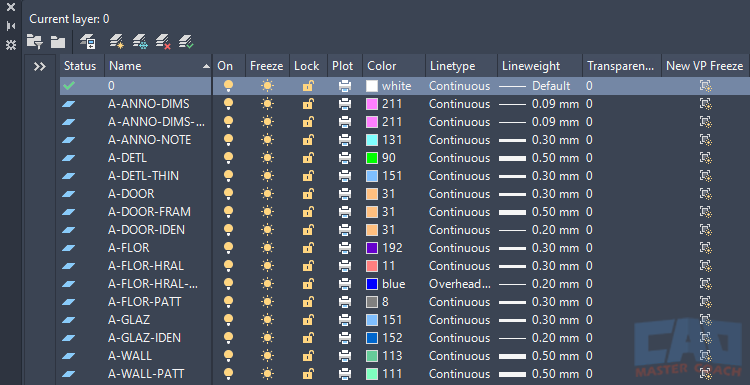This screenshot has height=385, width=750.
Task: Change Default lineweight of layer 0
Action: 535,86
